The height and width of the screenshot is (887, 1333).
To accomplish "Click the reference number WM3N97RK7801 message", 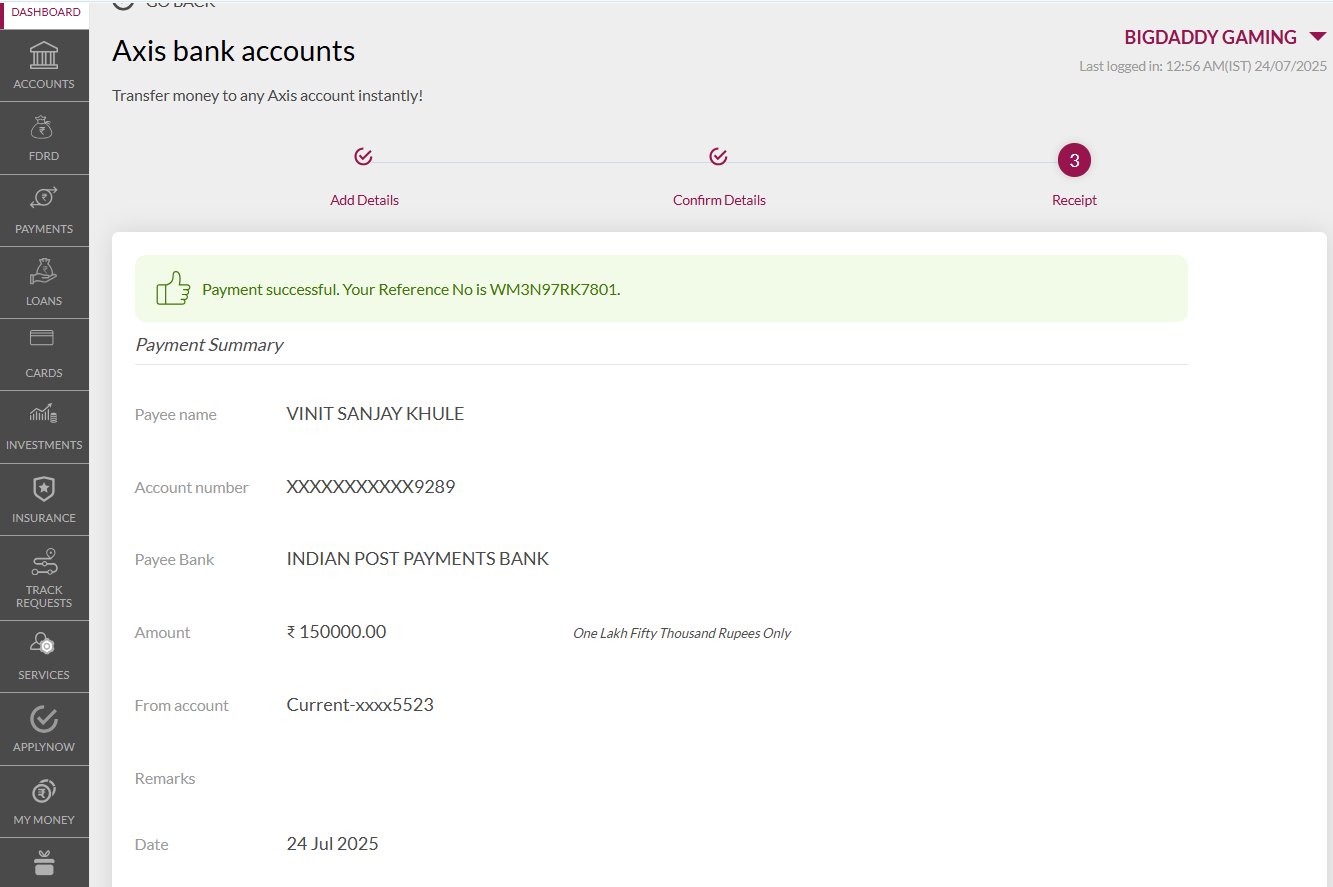I will [411, 290].
